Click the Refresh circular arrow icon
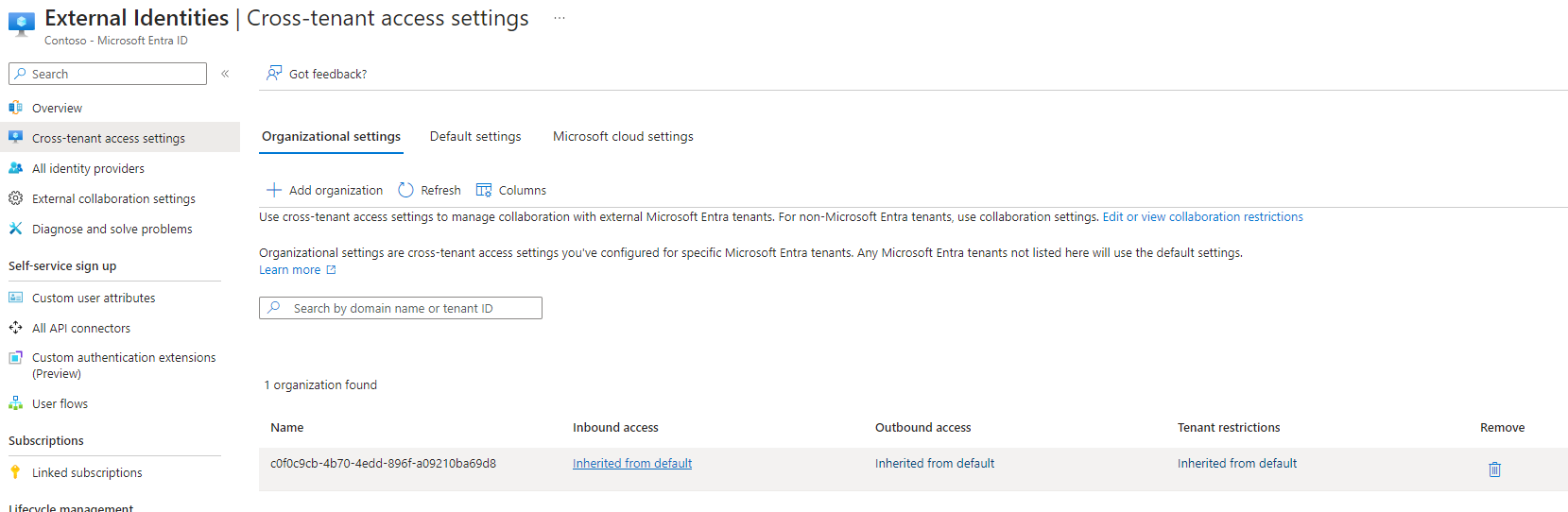 coord(405,190)
